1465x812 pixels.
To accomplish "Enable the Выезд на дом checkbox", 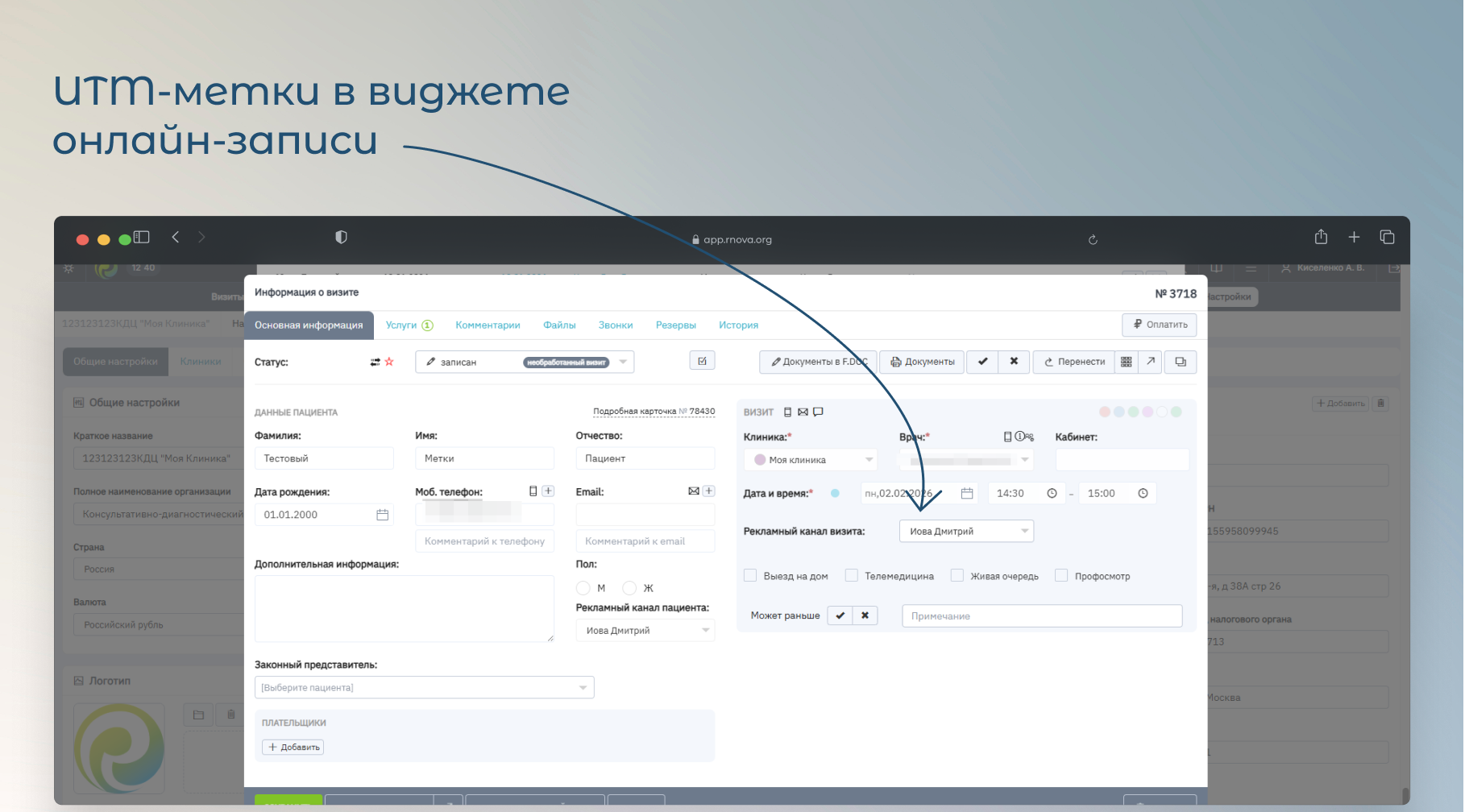I will (x=750, y=576).
